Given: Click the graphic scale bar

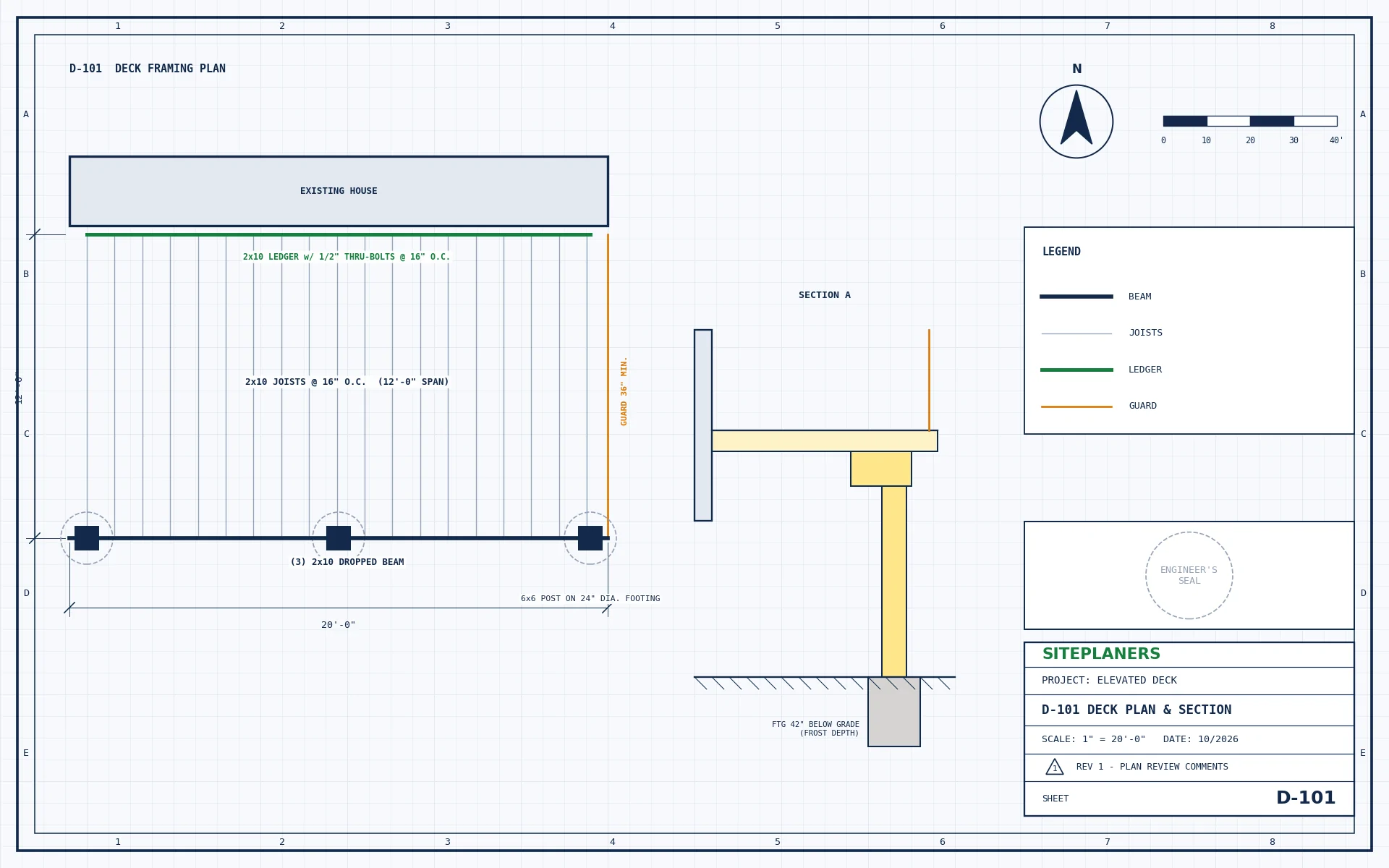Looking at the screenshot, I should 1250,121.
